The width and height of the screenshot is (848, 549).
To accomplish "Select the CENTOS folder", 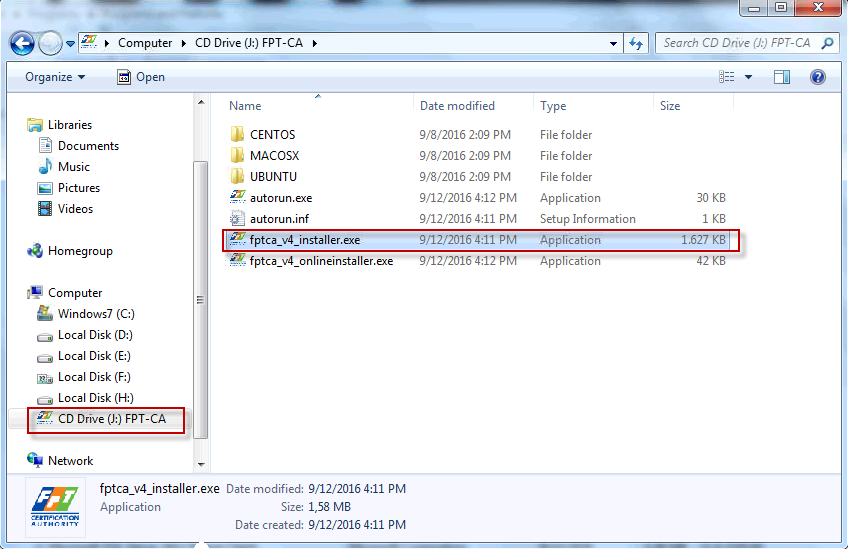I will click(273, 135).
